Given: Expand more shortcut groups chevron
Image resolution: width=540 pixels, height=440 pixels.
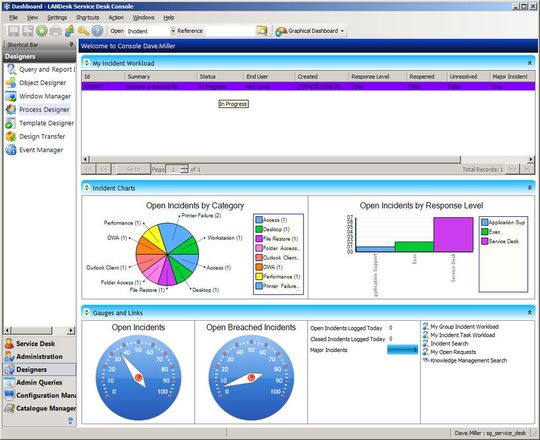Looking at the screenshot, I should point(71,420).
